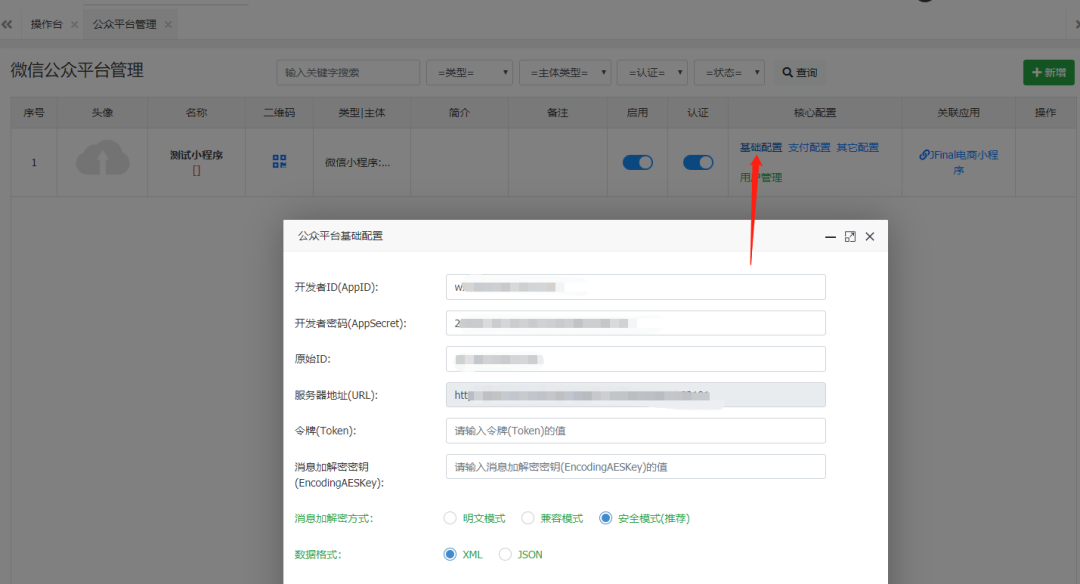Click the double-chevron collapse icon at top left

pyautogui.click(x=7, y=24)
